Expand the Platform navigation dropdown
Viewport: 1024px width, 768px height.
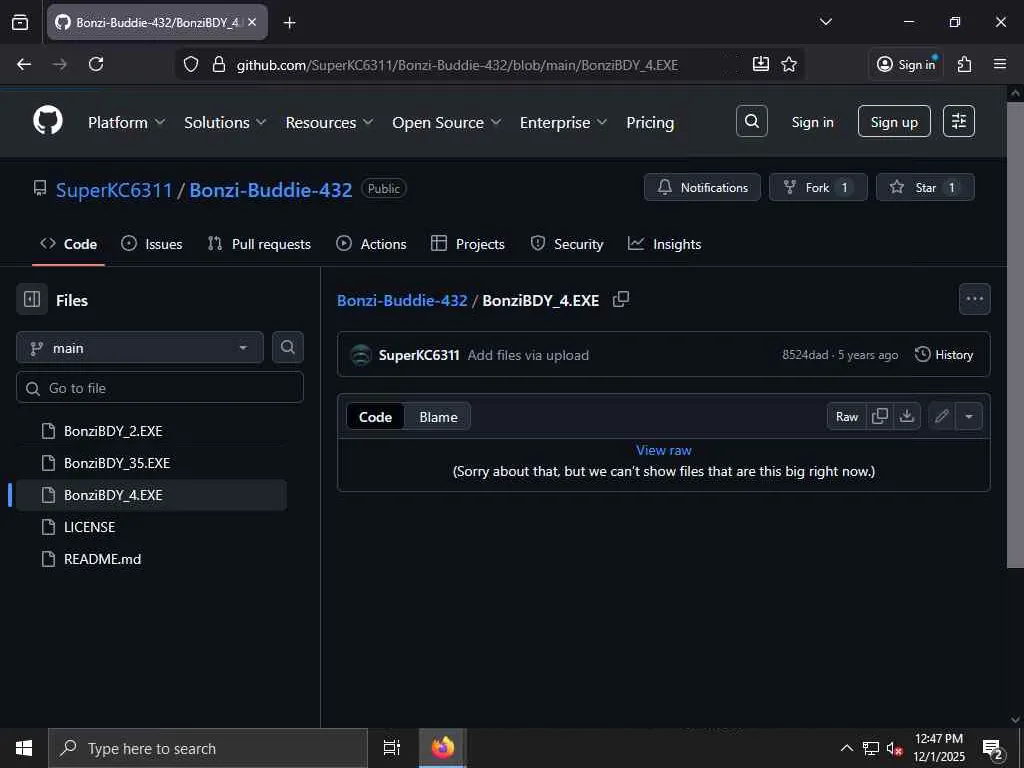[127, 123]
